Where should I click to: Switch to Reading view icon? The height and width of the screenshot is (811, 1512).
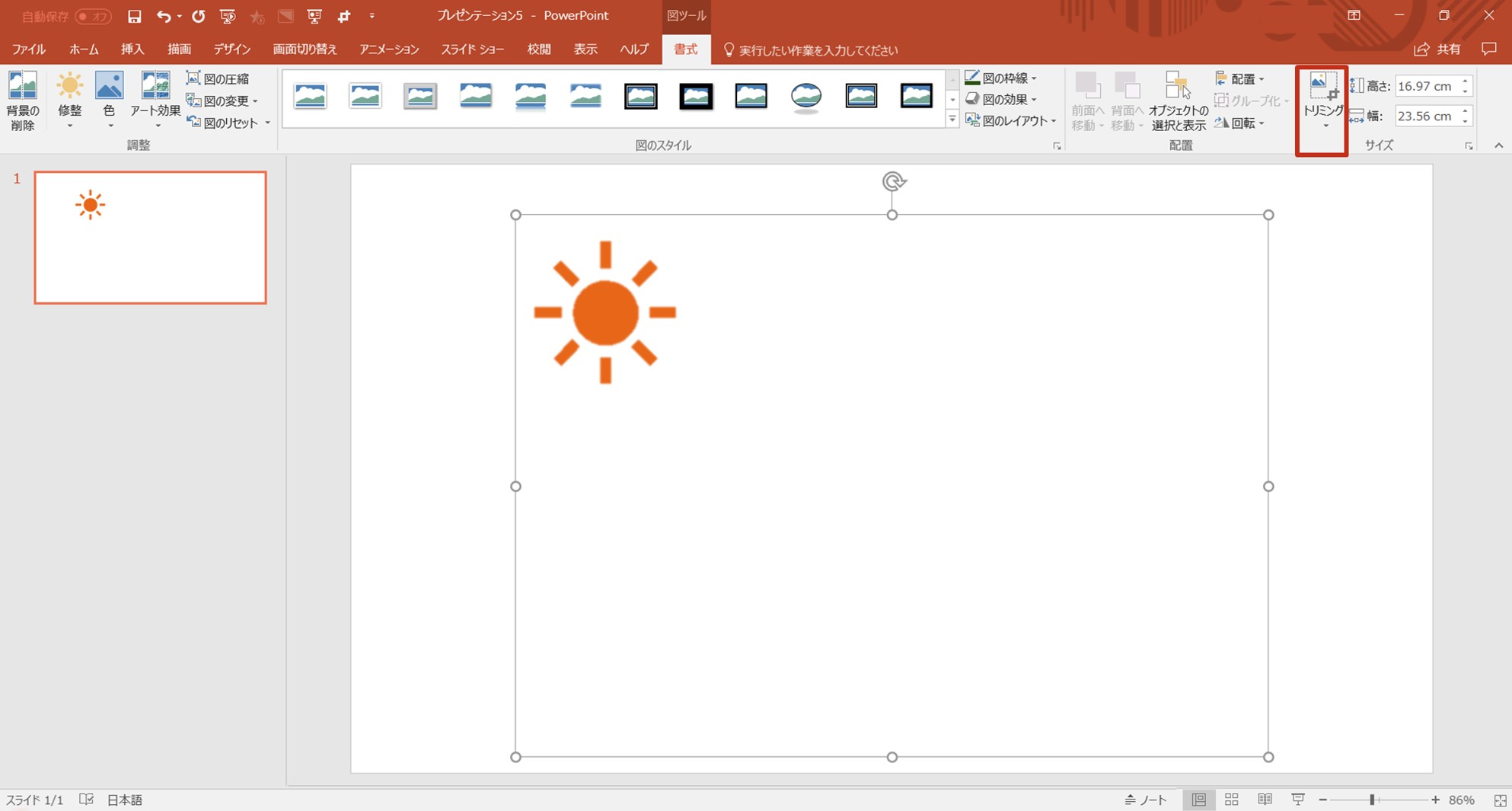click(1265, 800)
